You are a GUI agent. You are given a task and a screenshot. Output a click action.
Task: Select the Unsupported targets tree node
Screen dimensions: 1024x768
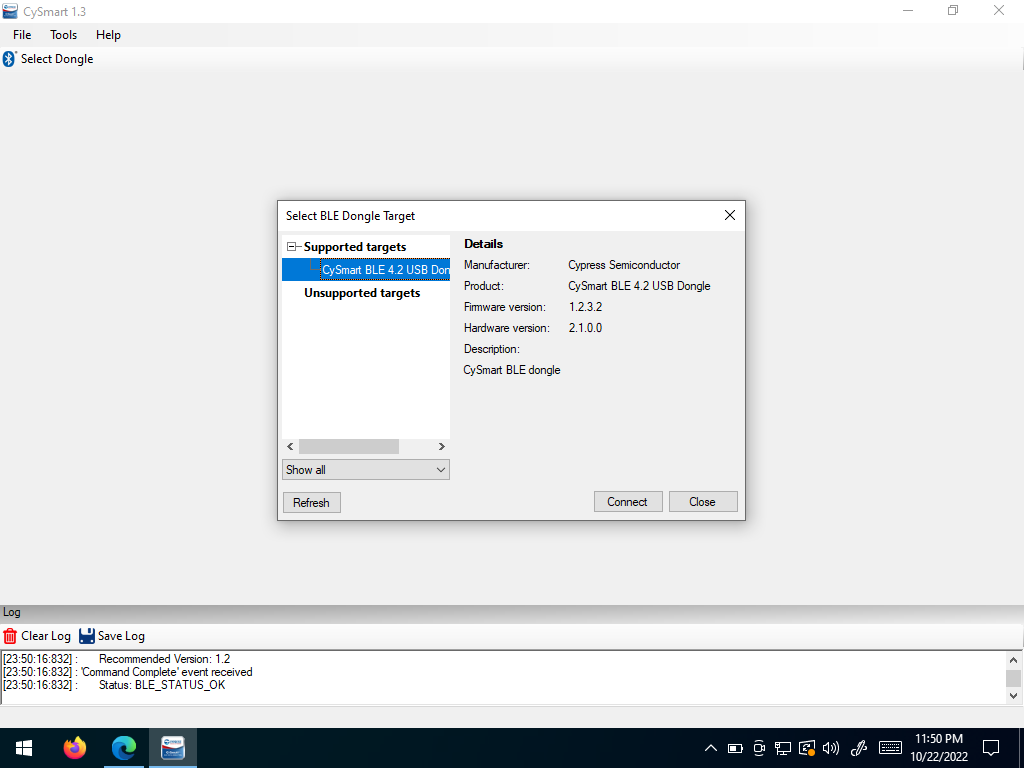coord(362,293)
